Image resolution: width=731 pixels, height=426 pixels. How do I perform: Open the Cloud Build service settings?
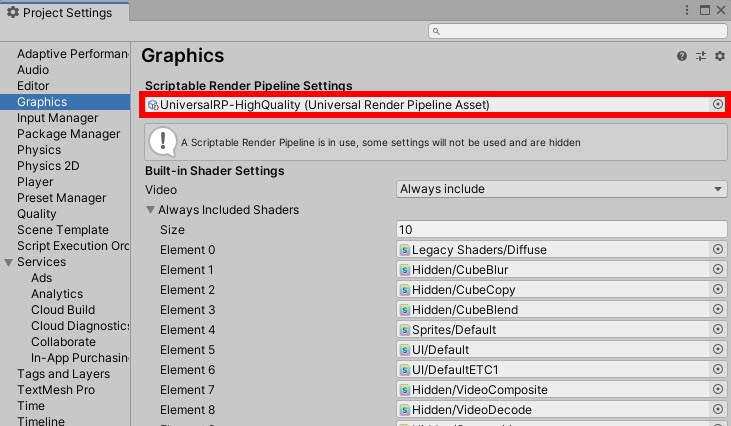click(63, 310)
